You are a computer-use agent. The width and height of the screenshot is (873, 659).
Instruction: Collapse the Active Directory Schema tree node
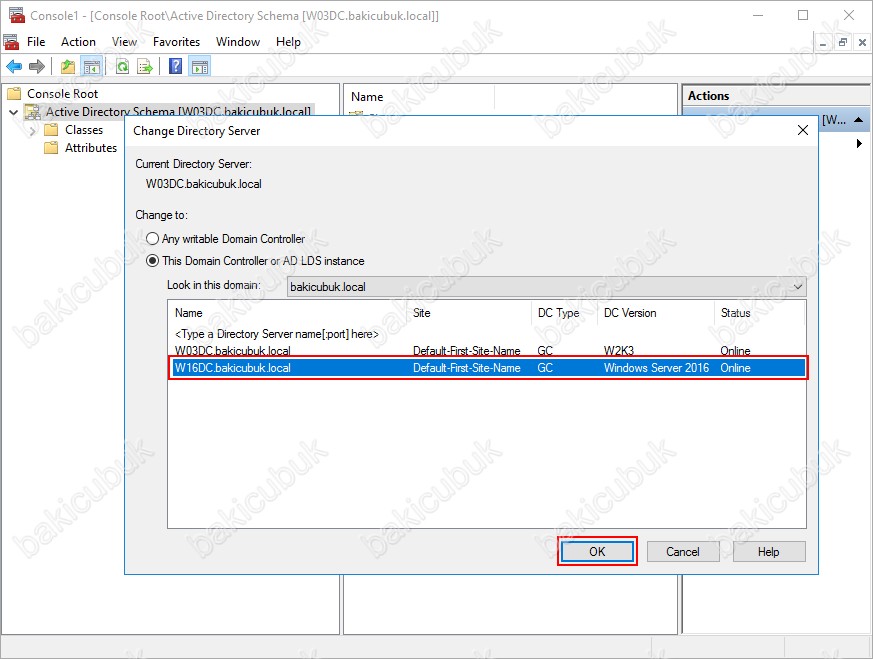point(14,112)
